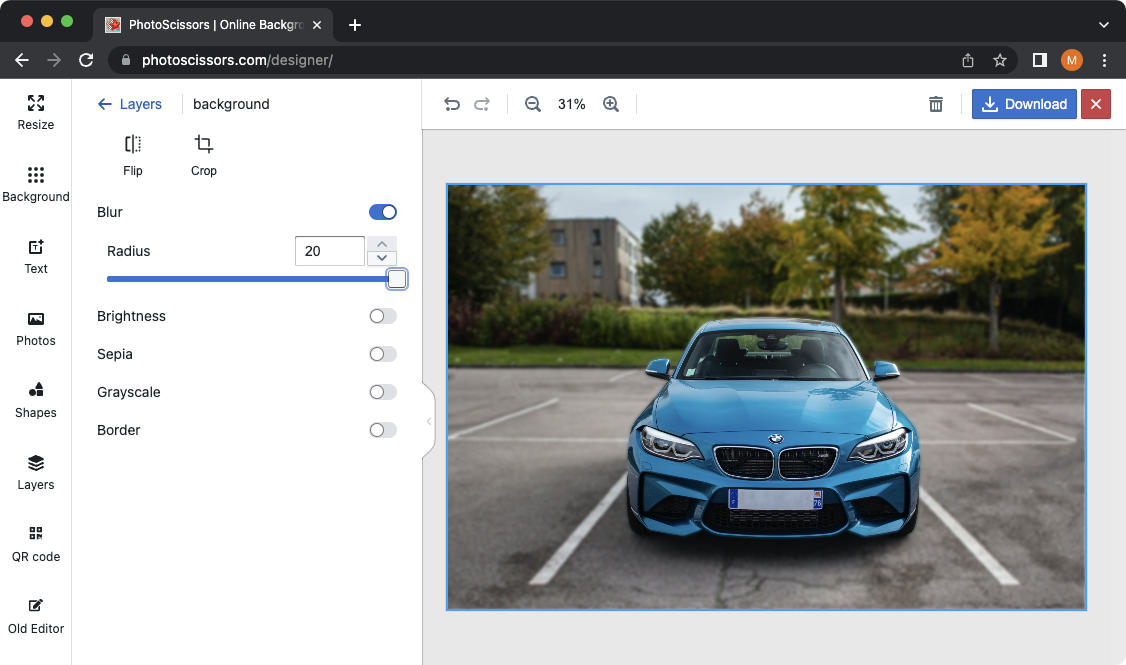The image size is (1126, 665).
Task: Crop the background image
Action: pos(203,152)
